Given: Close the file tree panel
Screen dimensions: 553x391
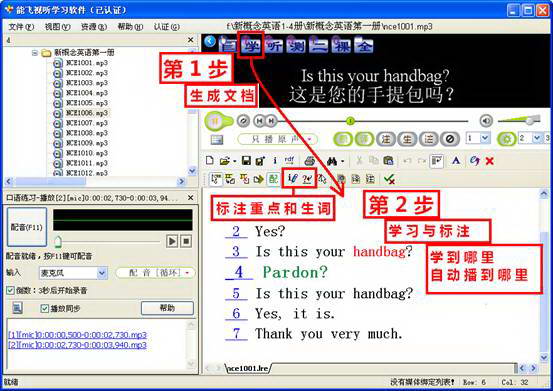Looking at the screenshot, I should (x=190, y=40).
